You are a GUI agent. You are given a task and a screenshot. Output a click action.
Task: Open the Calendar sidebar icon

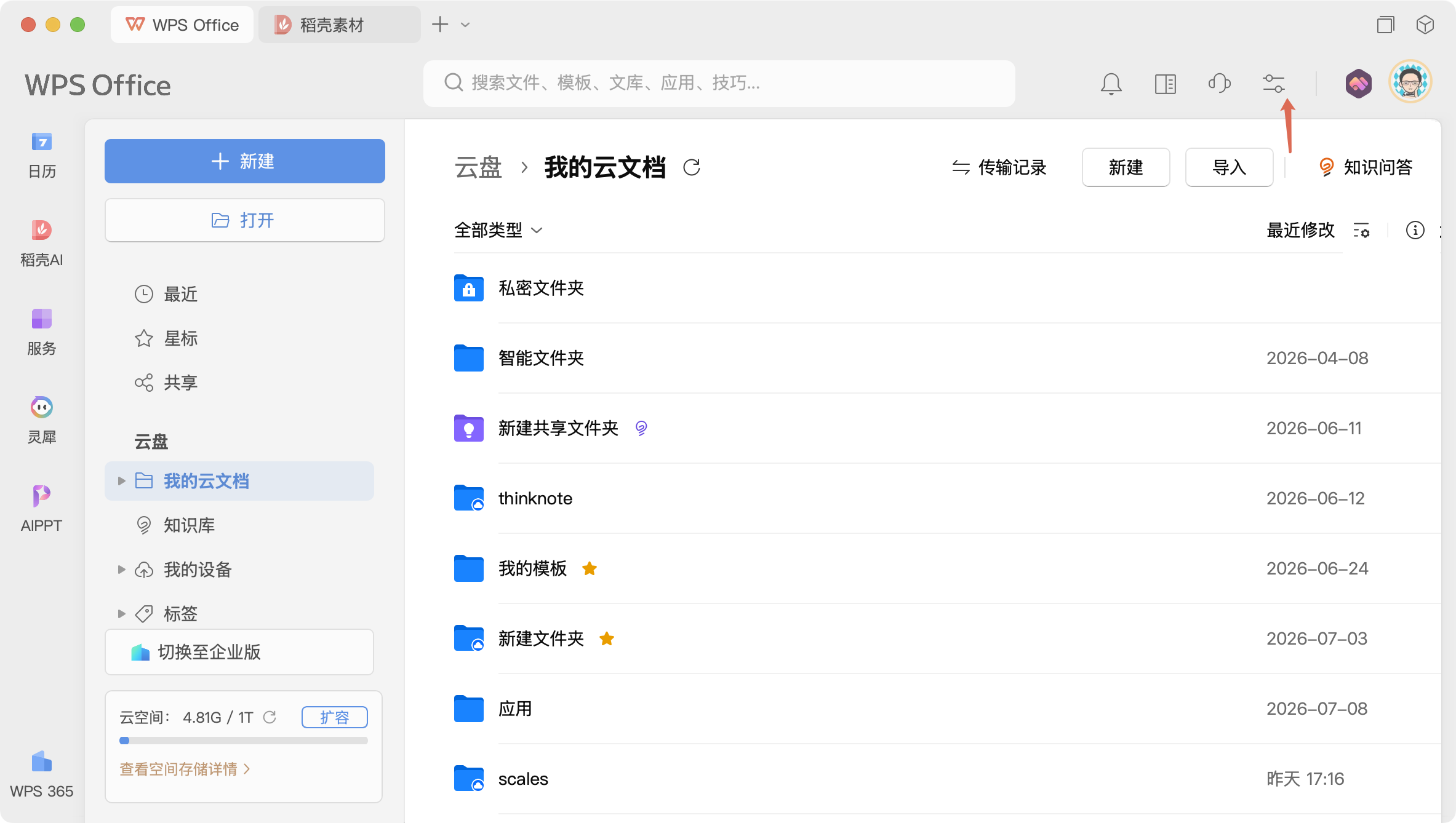[42, 156]
